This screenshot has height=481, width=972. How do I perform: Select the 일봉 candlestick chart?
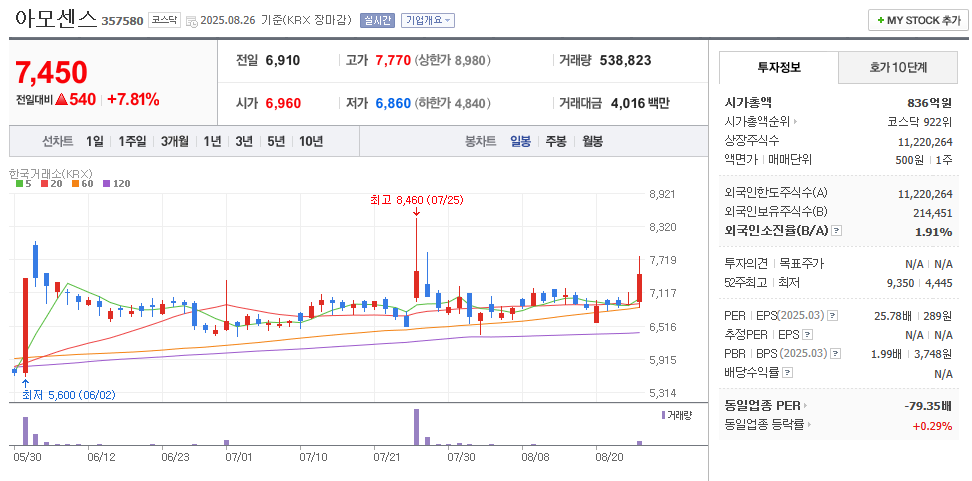(520, 141)
